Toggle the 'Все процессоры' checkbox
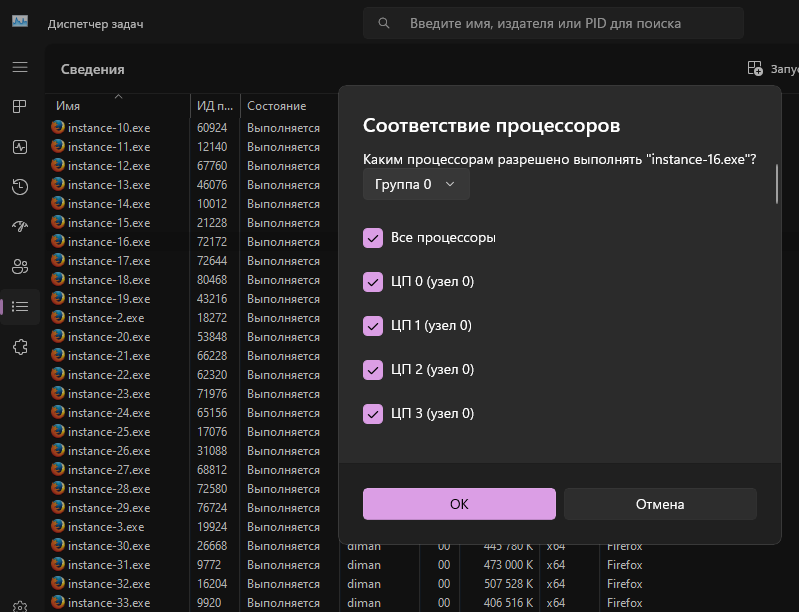The image size is (799, 612). tap(373, 238)
